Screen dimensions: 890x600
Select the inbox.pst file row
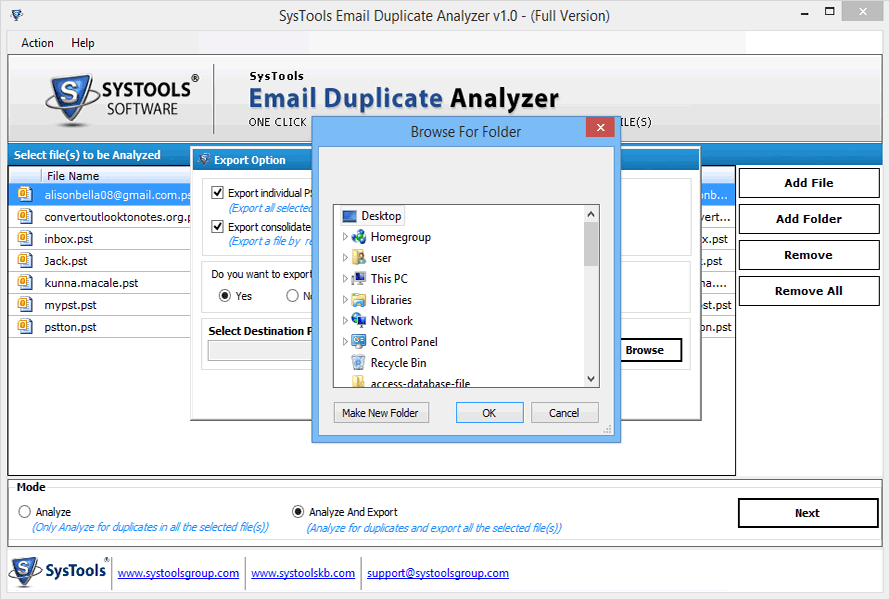[99, 239]
